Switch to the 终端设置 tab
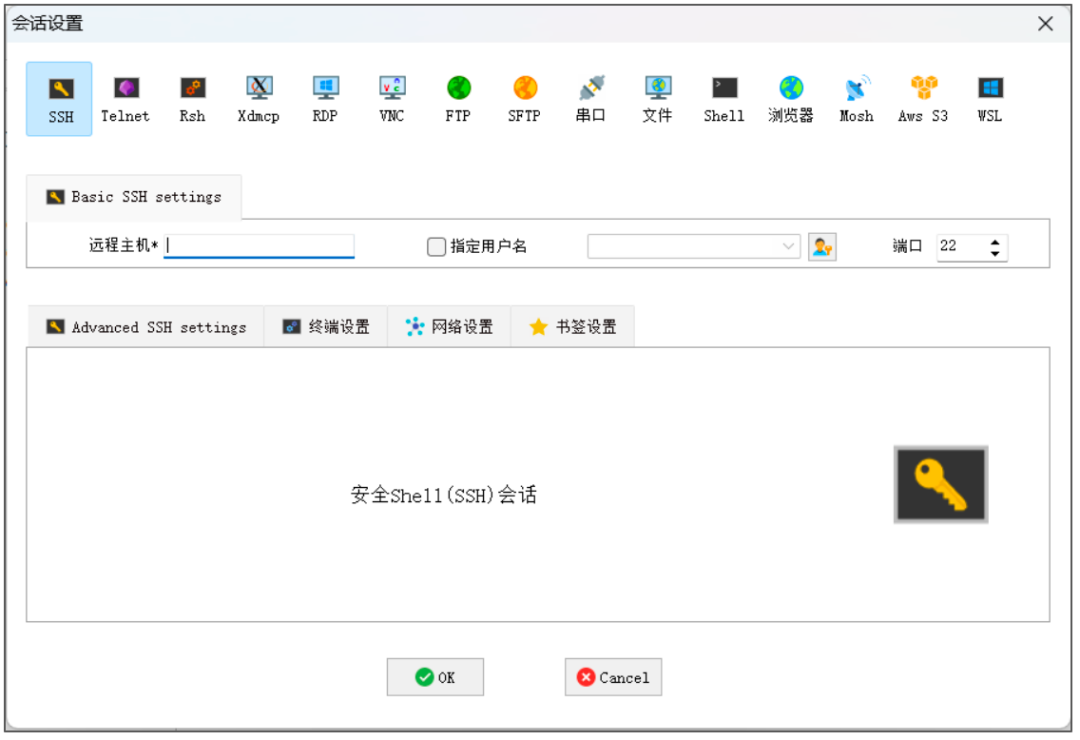The height and width of the screenshot is (740, 1080). click(324, 325)
